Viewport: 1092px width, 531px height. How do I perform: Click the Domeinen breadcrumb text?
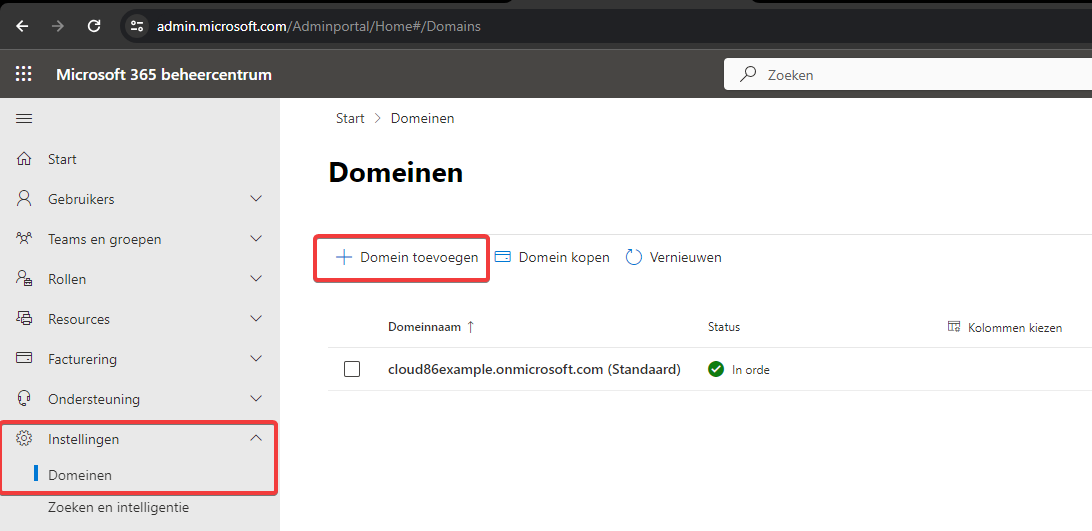422,118
